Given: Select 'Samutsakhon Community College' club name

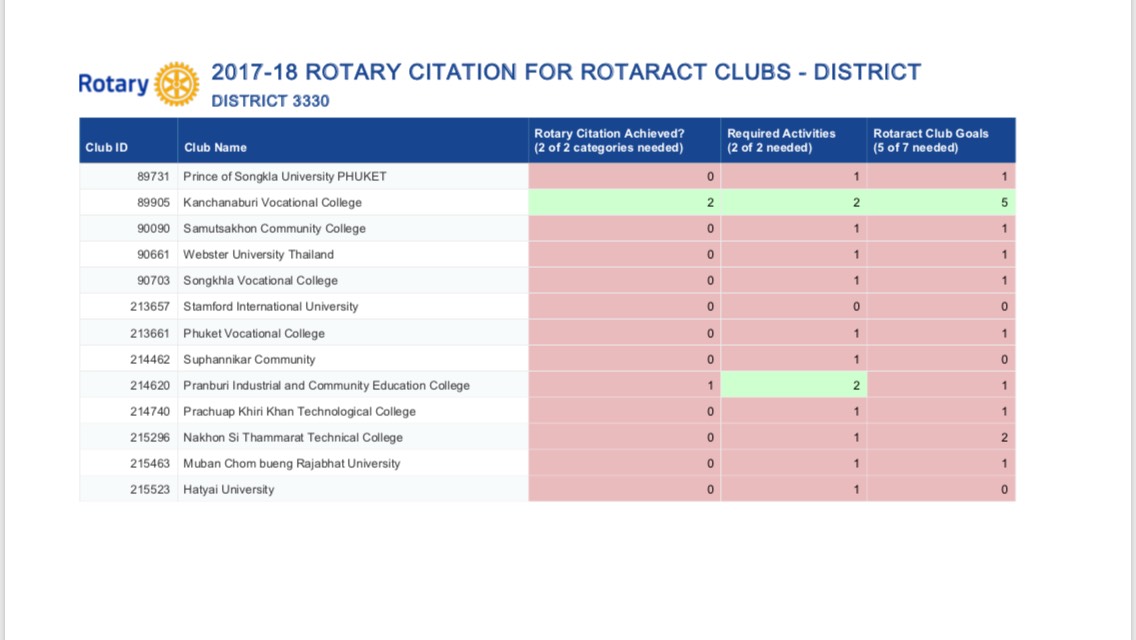Looking at the screenshot, I should [x=275, y=228].
